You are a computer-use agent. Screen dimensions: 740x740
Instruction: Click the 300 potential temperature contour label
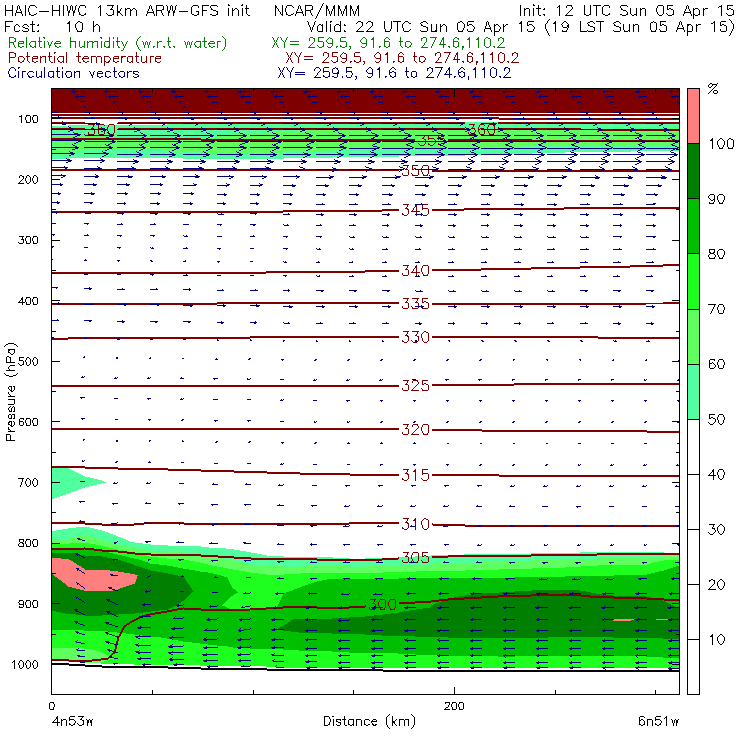click(382, 604)
